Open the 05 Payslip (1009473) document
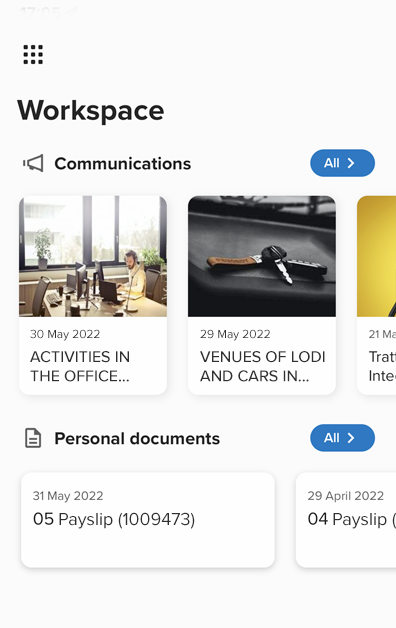Screen dimensions: 396x628 [x=148, y=520]
